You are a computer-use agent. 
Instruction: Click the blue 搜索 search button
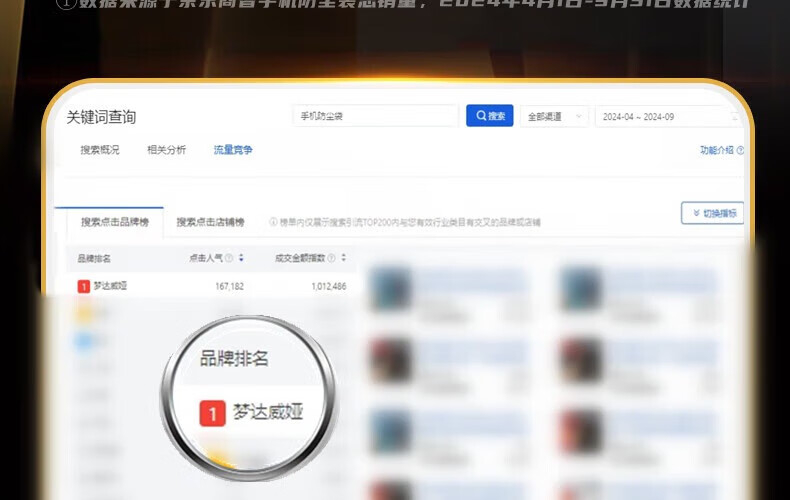click(489, 115)
